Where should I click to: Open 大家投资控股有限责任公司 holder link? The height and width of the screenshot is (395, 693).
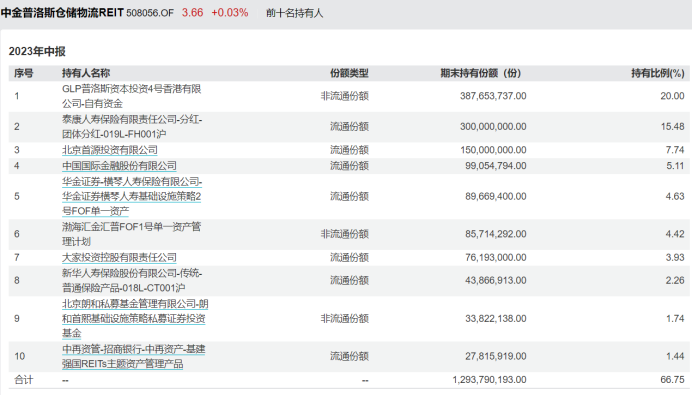click(x=119, y=257)
